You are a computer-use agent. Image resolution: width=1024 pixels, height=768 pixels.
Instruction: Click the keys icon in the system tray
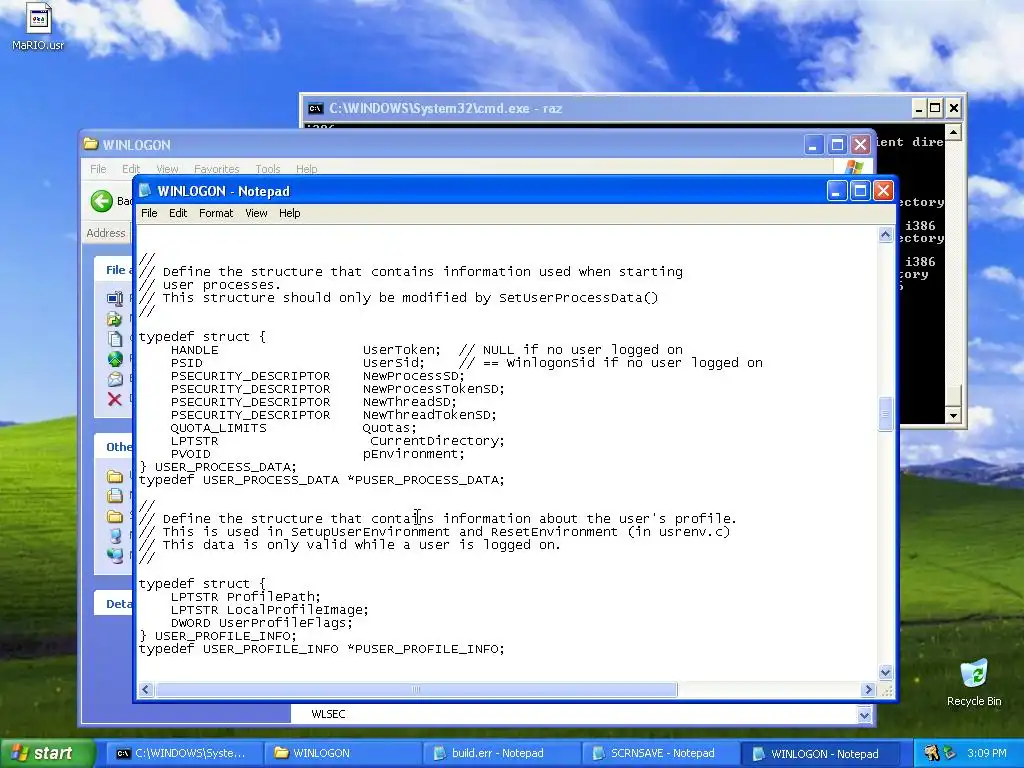931,753
